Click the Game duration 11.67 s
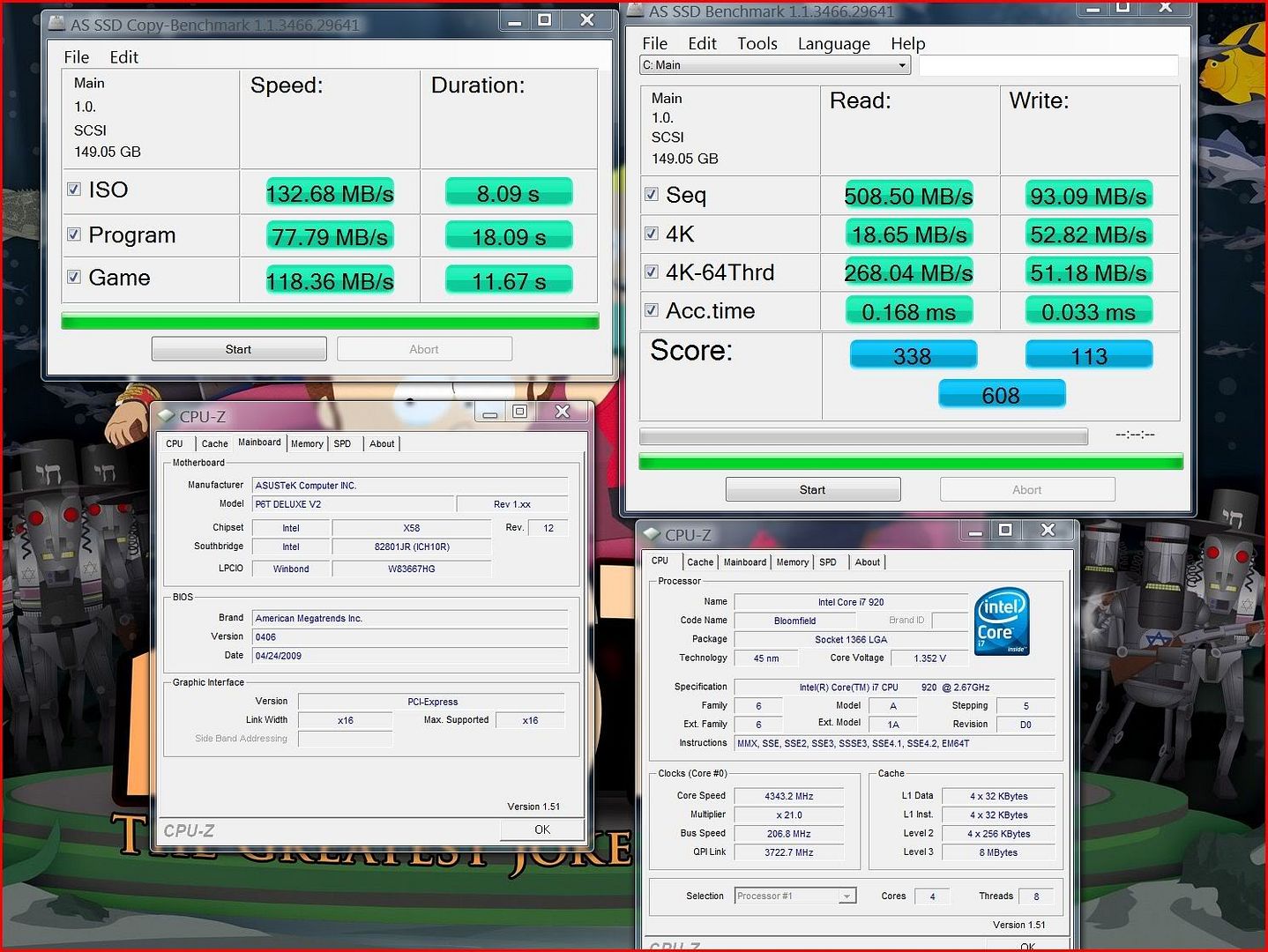This screenshot has width=1268, height=952. (x=509, y=280)
